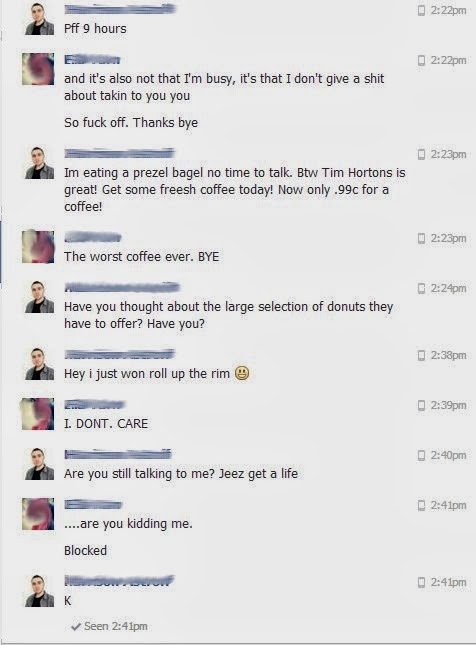Click the 2:23pm timestamp of the pretzel bagel message
This screenshot has height=645, width=476.
(448, 154)
